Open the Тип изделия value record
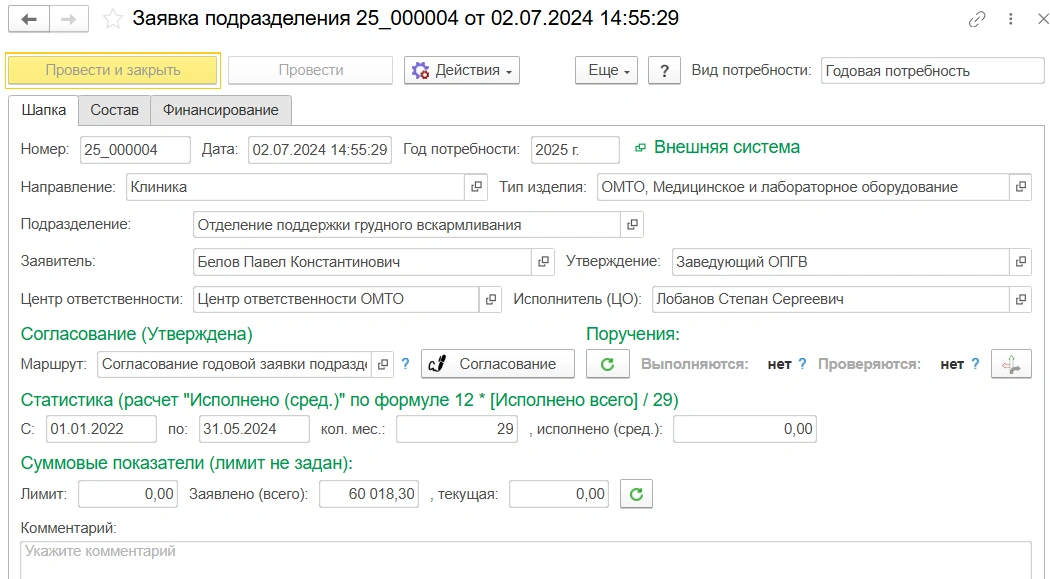 click(1021, 187)
